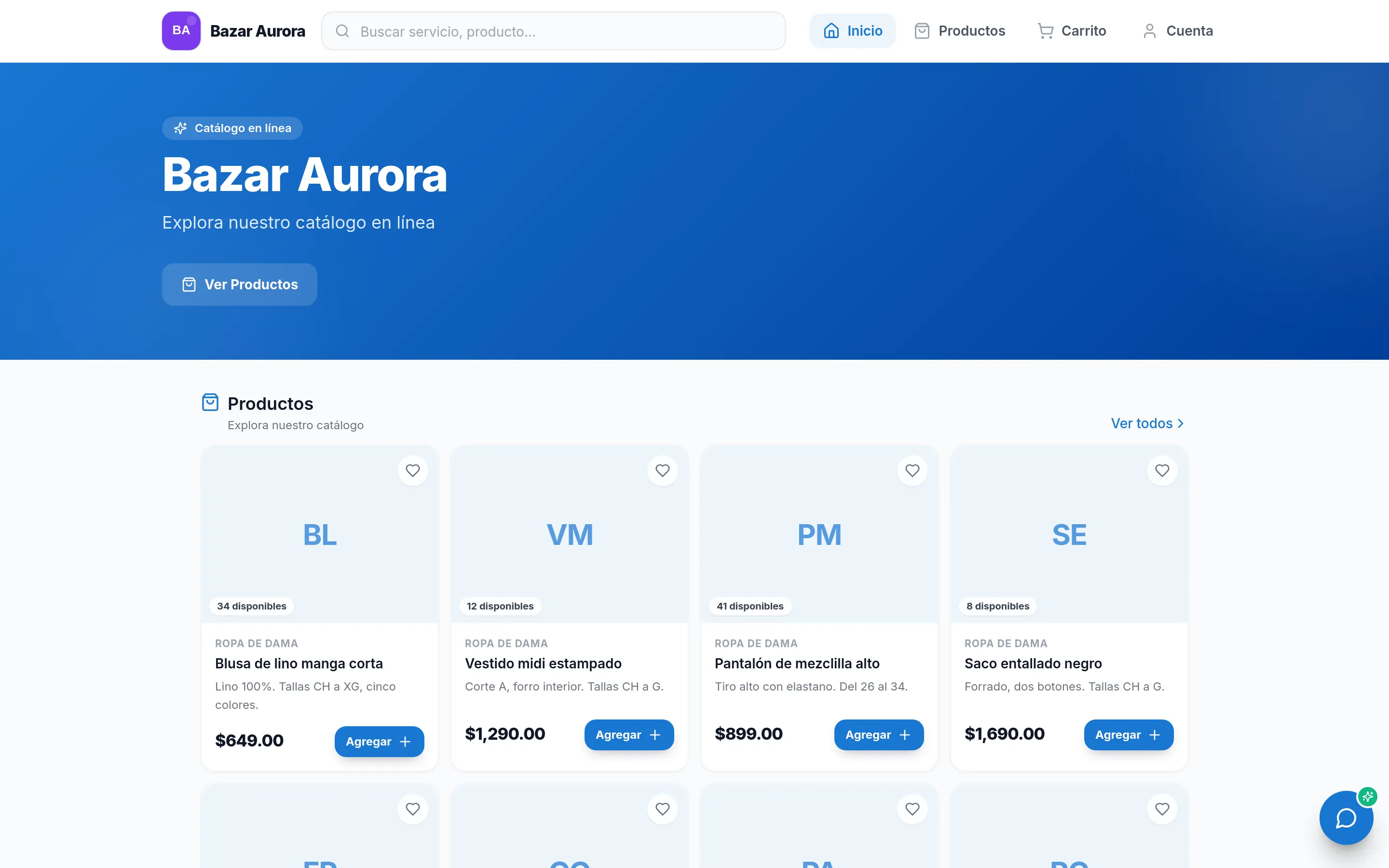
Task: Toggle heart on second-row last product card
Action: (1162, 810)
